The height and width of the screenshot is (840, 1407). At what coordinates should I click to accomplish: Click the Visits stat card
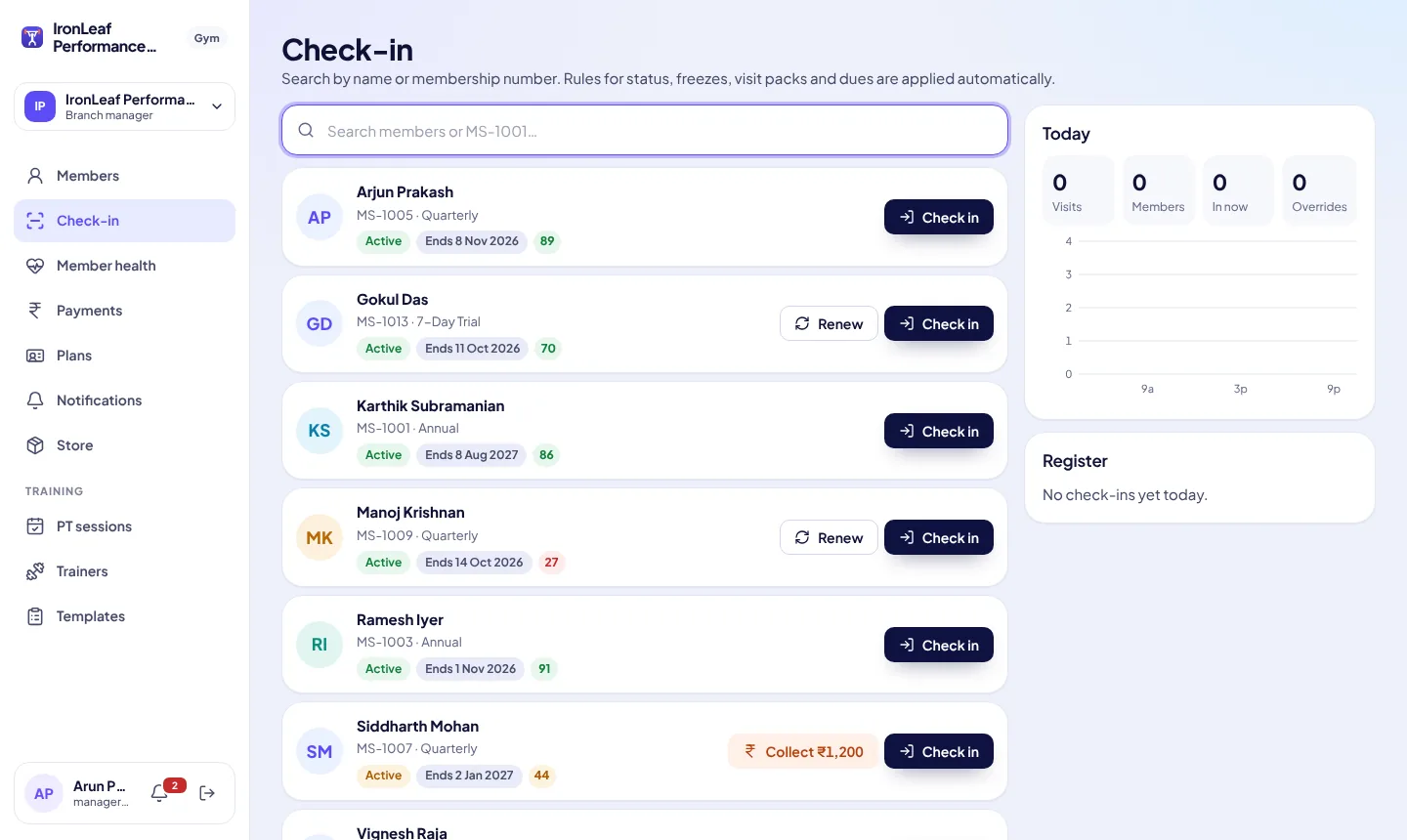(x=1078, y=190)
